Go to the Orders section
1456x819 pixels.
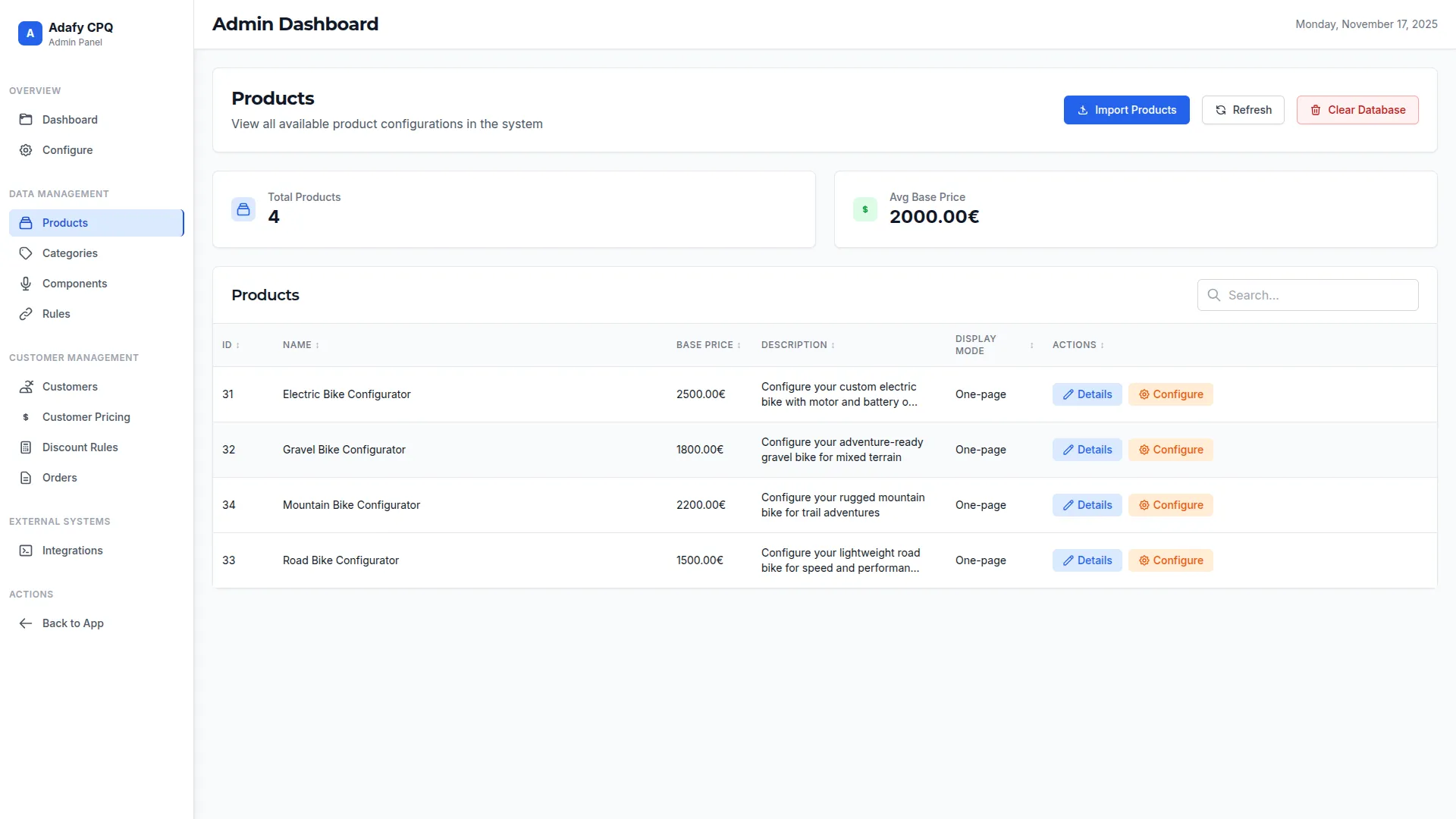(x=59, y=478)
